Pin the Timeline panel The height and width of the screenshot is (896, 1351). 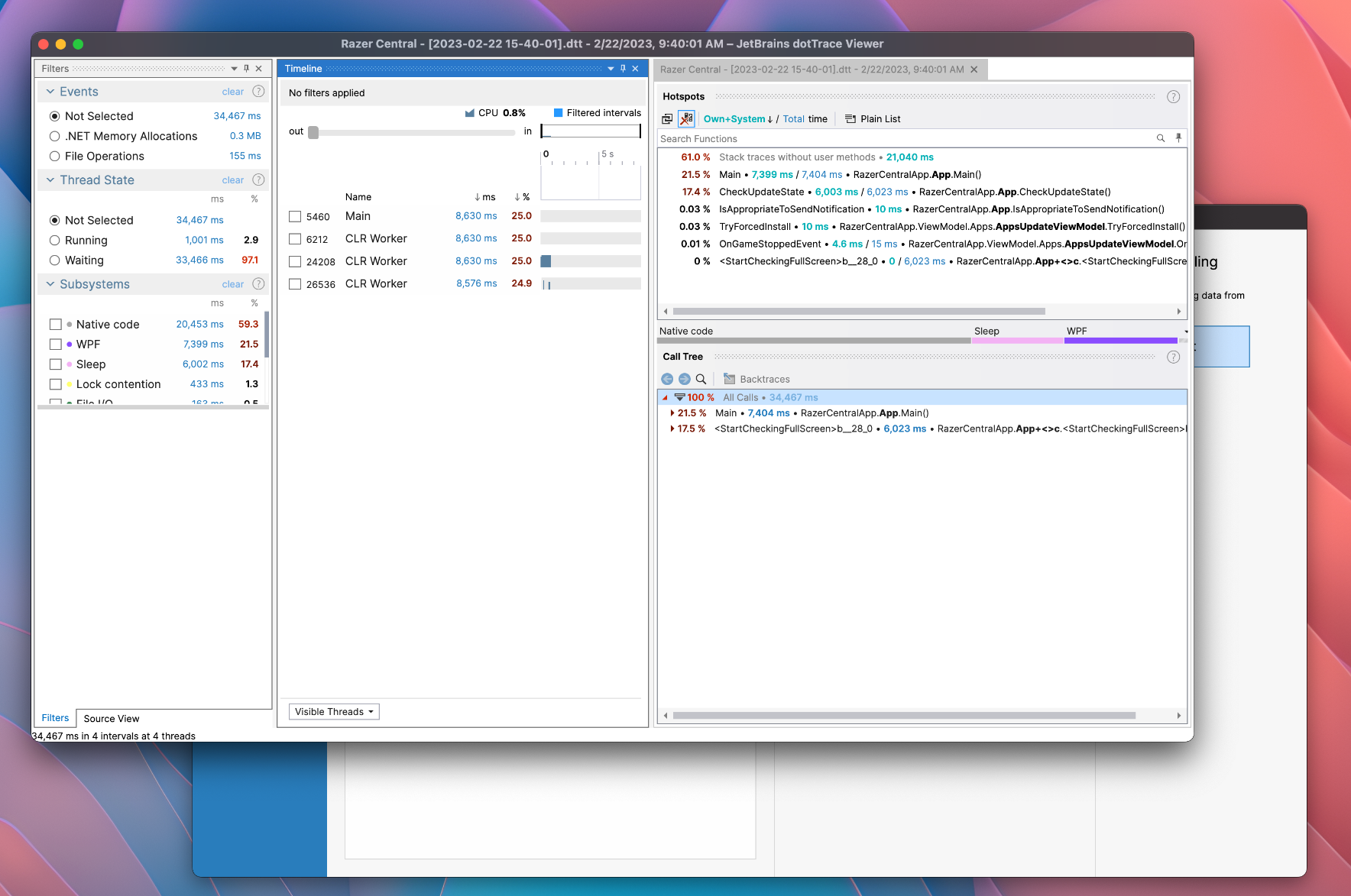[x=623, y=69]
